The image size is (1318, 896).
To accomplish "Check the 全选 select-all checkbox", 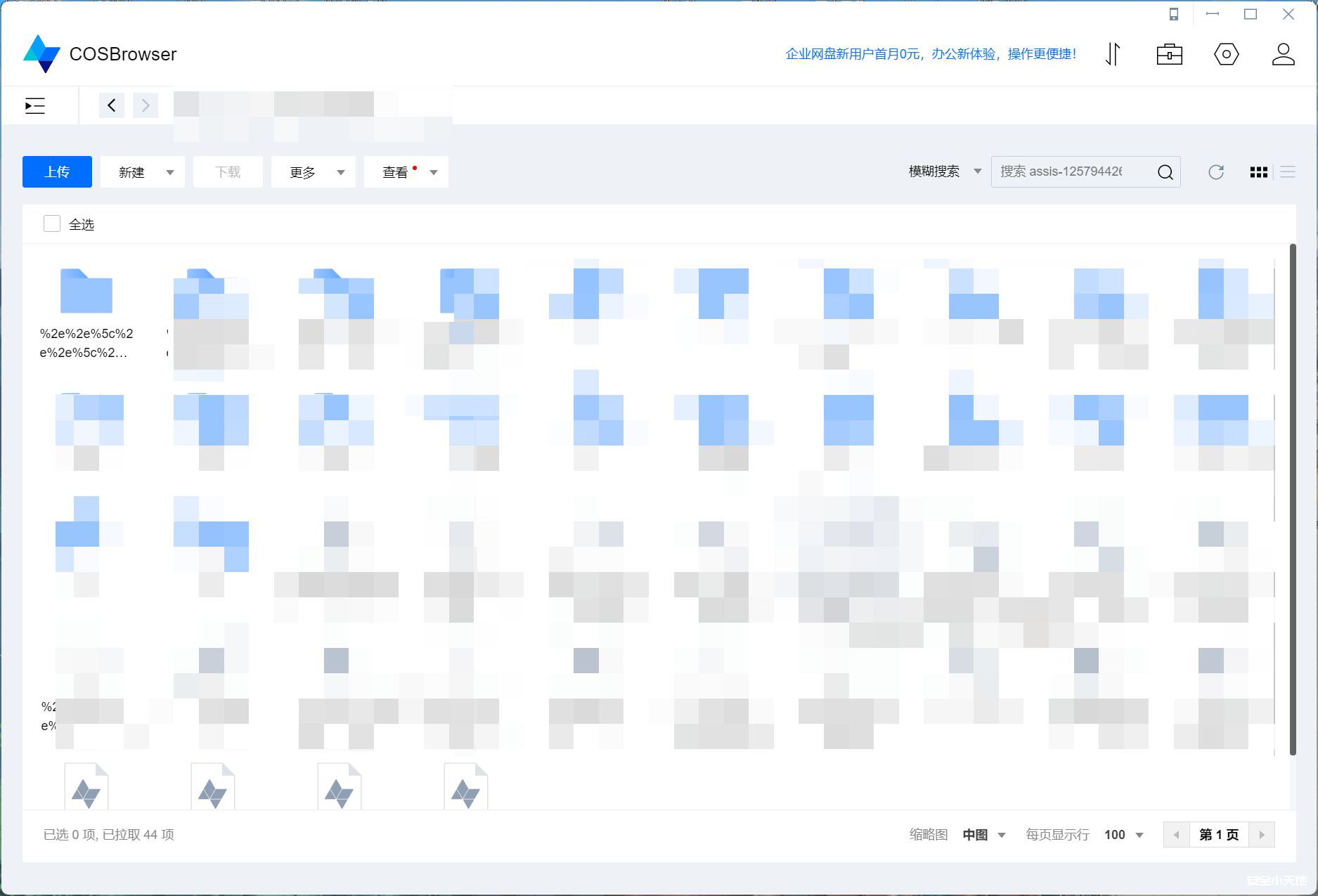I will point(52,223).
